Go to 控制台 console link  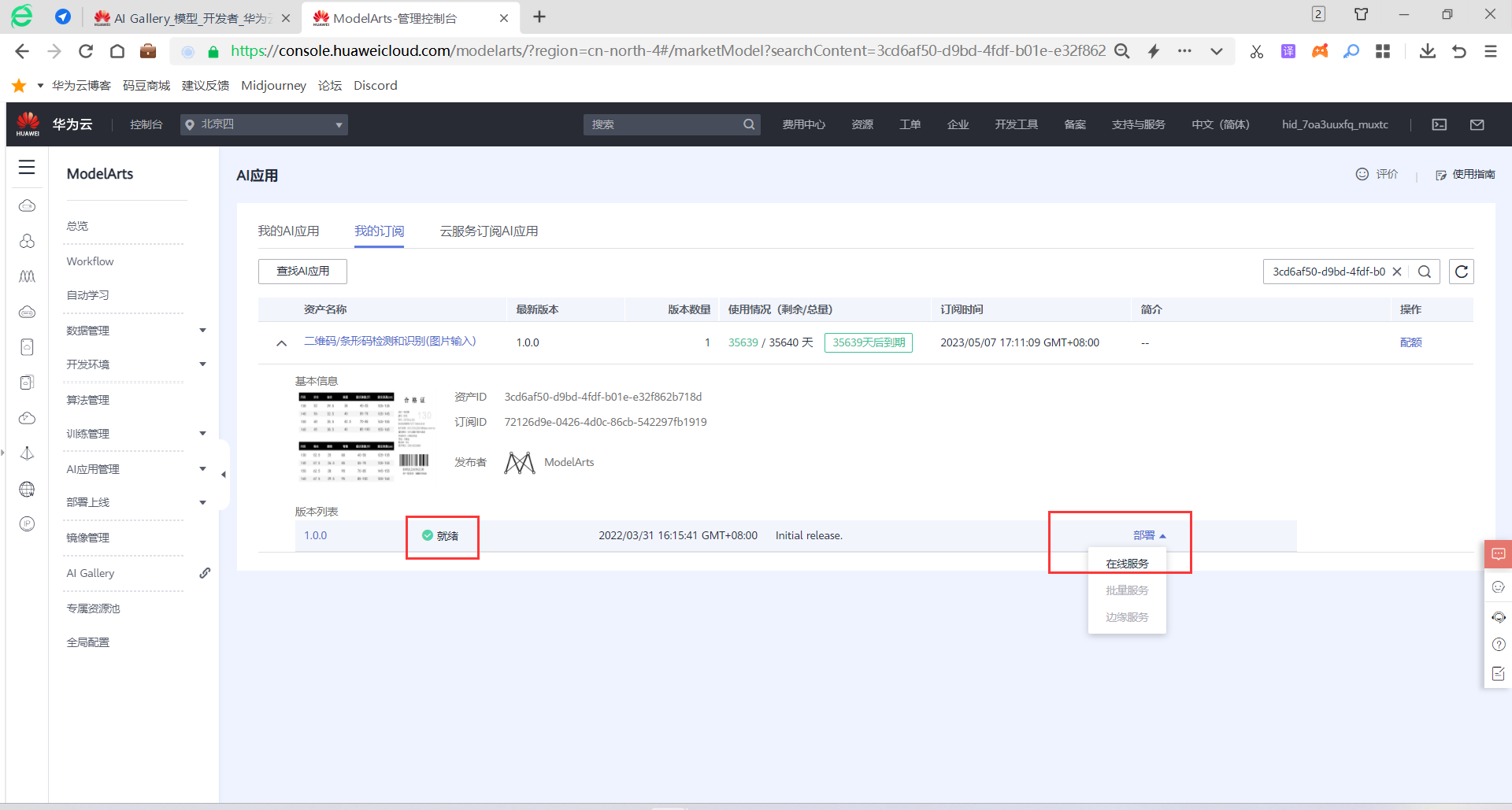point(146,124)
